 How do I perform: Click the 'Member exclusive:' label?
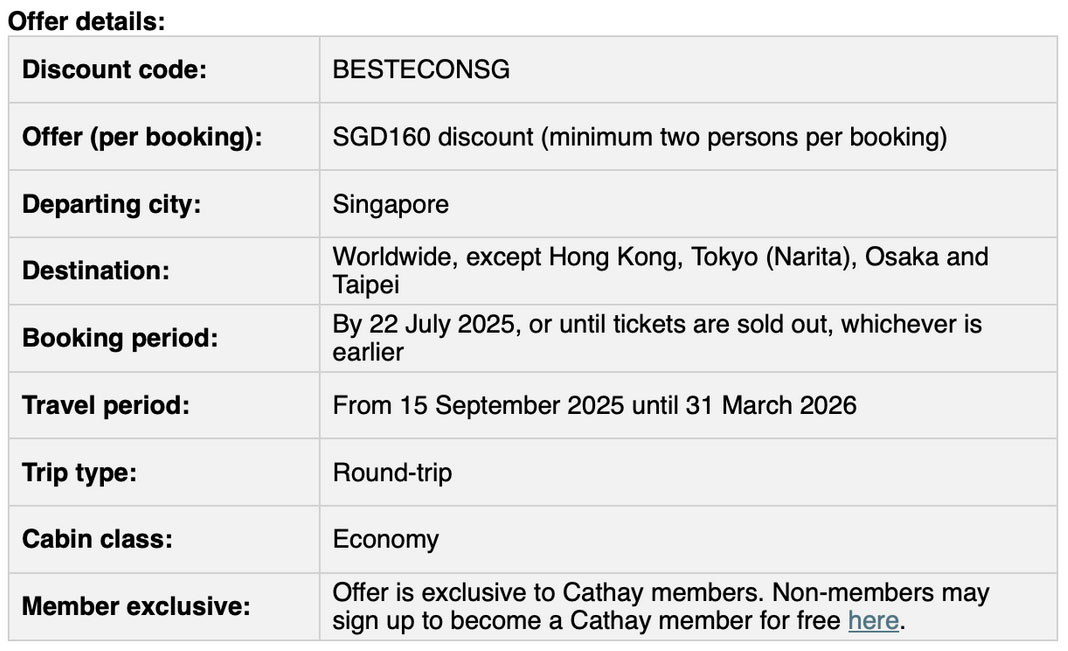click(136, 606)
